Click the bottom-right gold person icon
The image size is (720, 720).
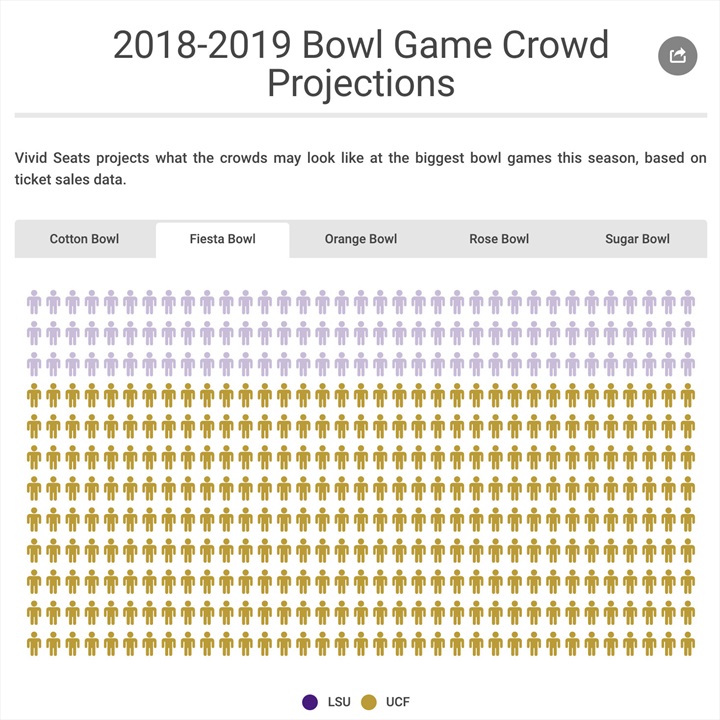pos(687,643)
